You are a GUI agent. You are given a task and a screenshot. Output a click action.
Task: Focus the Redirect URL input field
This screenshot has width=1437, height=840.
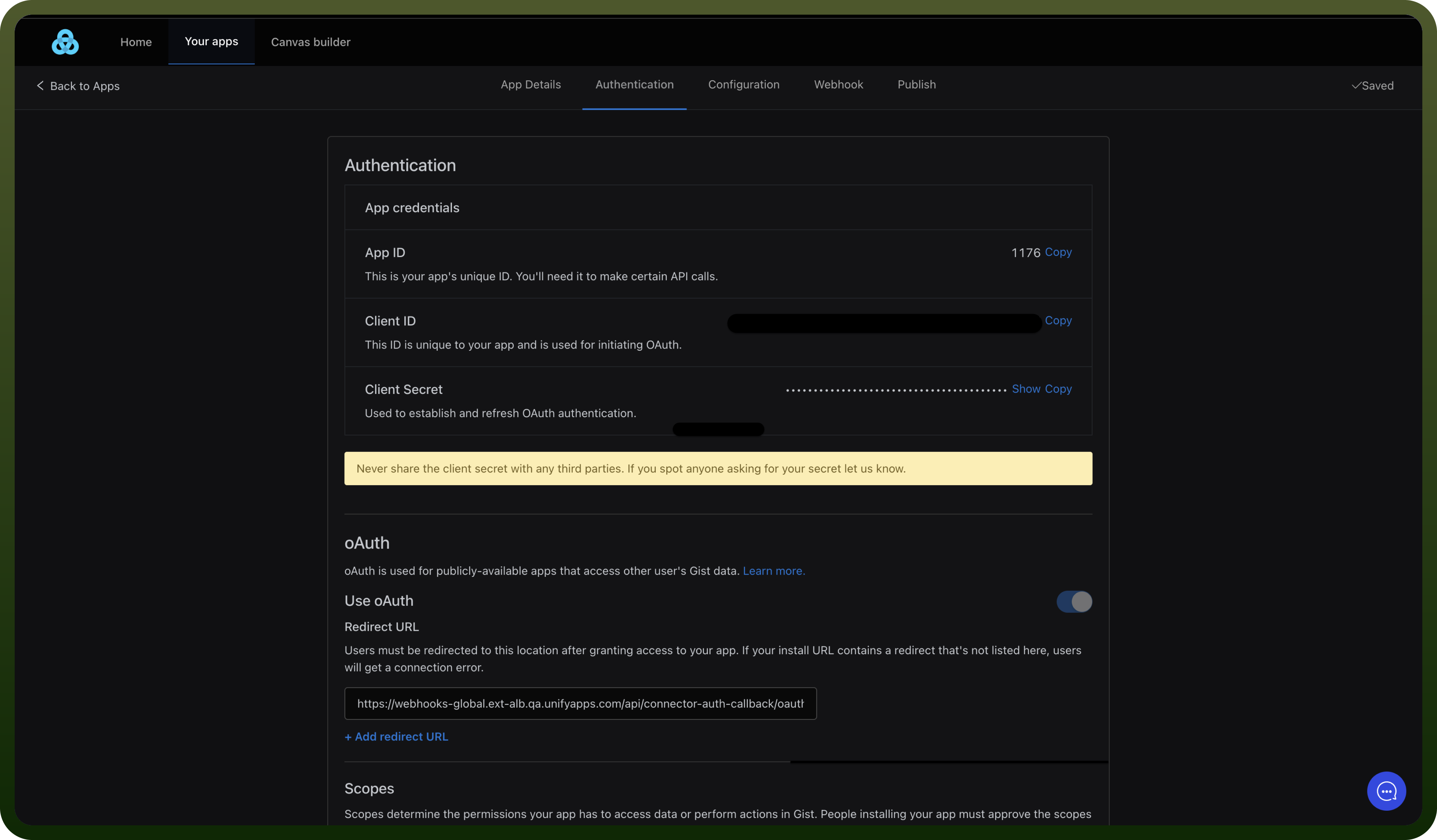[x=580, y=704]
